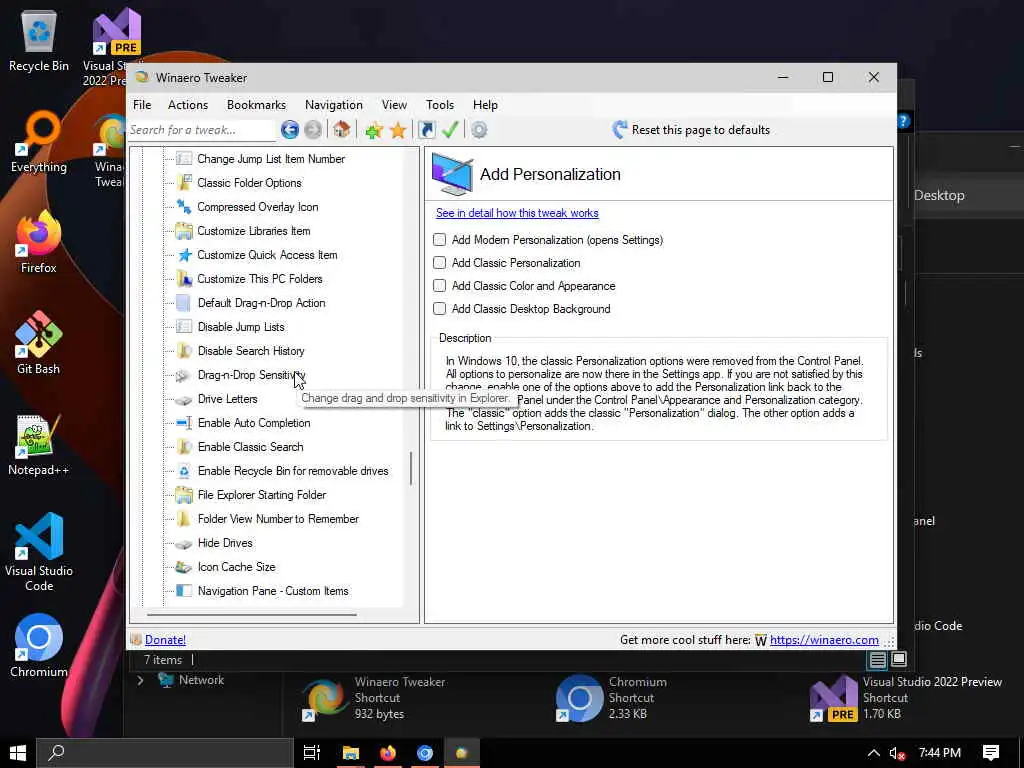Select the Notepad++ desktop shortcut
The height and width of the screenshot is (768, 1024).
tap(39, 445)
